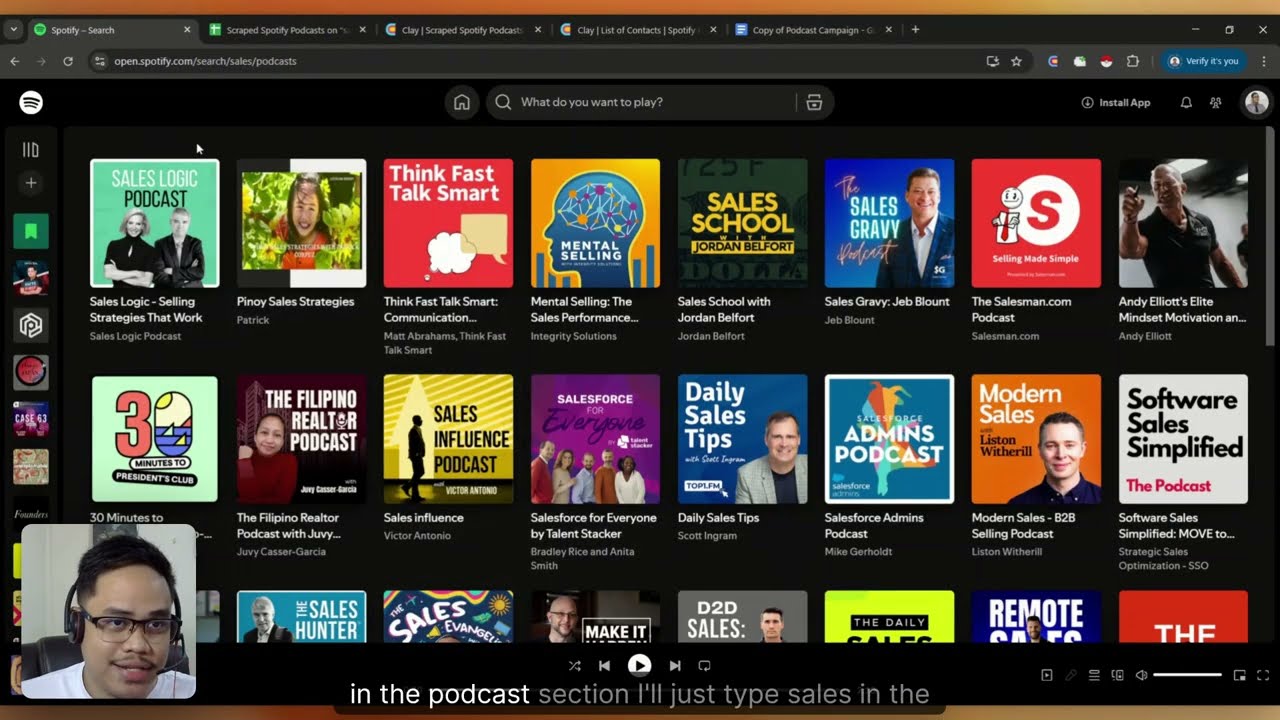Open Think Fast Talk Smart podcast cover
The width and height of the screenshot is (1280, 720).
(448, 223)
